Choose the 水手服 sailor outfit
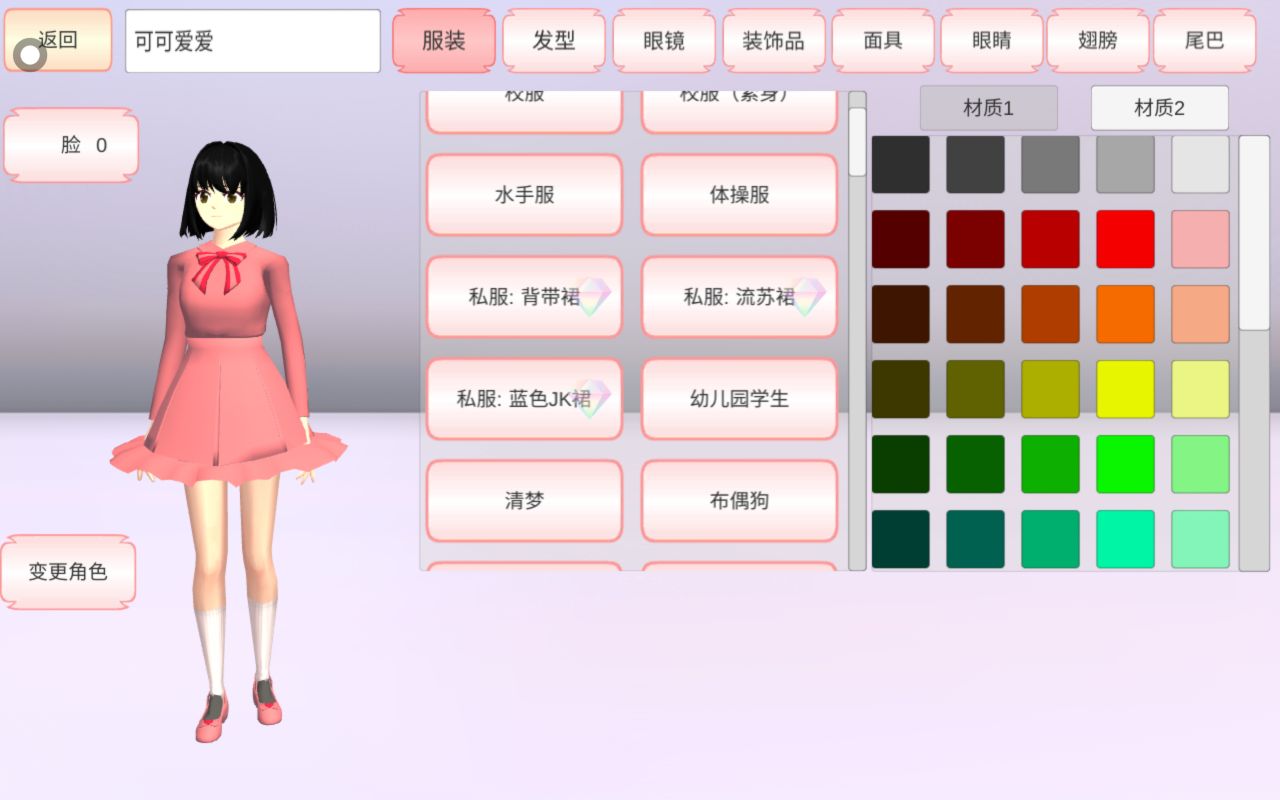Image resolution: width=1280 pixels, height=800 pixels. point(524,195)
